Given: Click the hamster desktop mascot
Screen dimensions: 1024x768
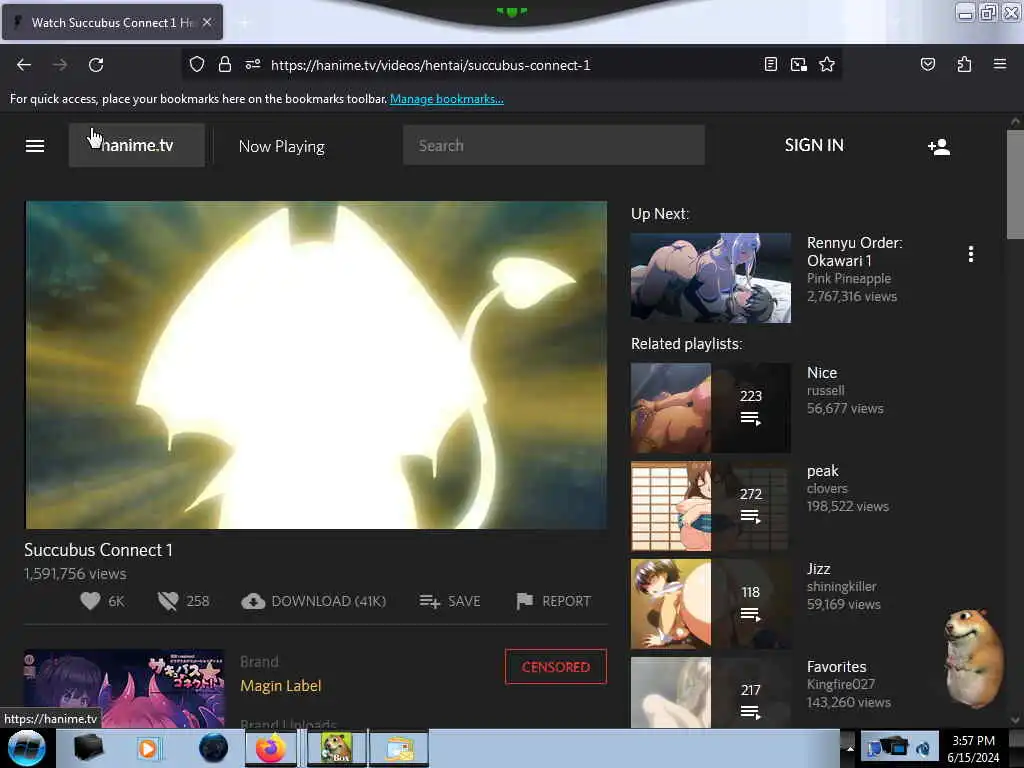Looking at the screenshot, I should [x=973, y=658].
